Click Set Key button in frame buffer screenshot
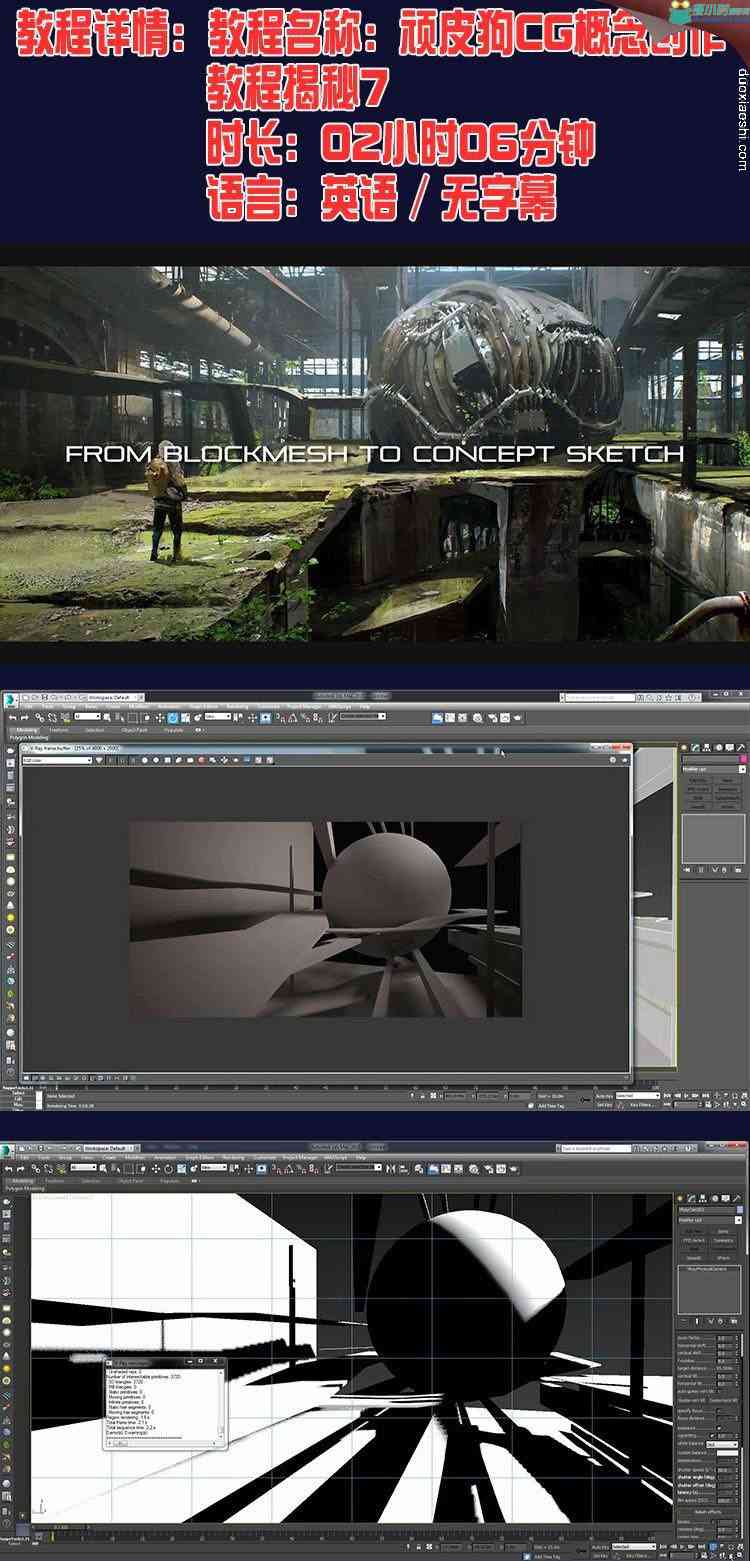 coord(604,1105)
